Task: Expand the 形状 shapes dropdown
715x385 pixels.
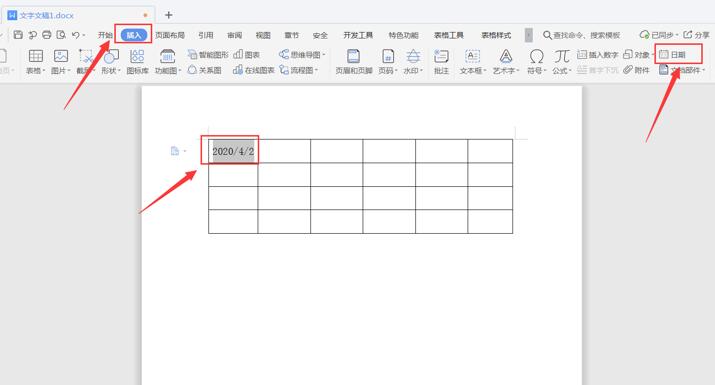Action: pos(119,71)
